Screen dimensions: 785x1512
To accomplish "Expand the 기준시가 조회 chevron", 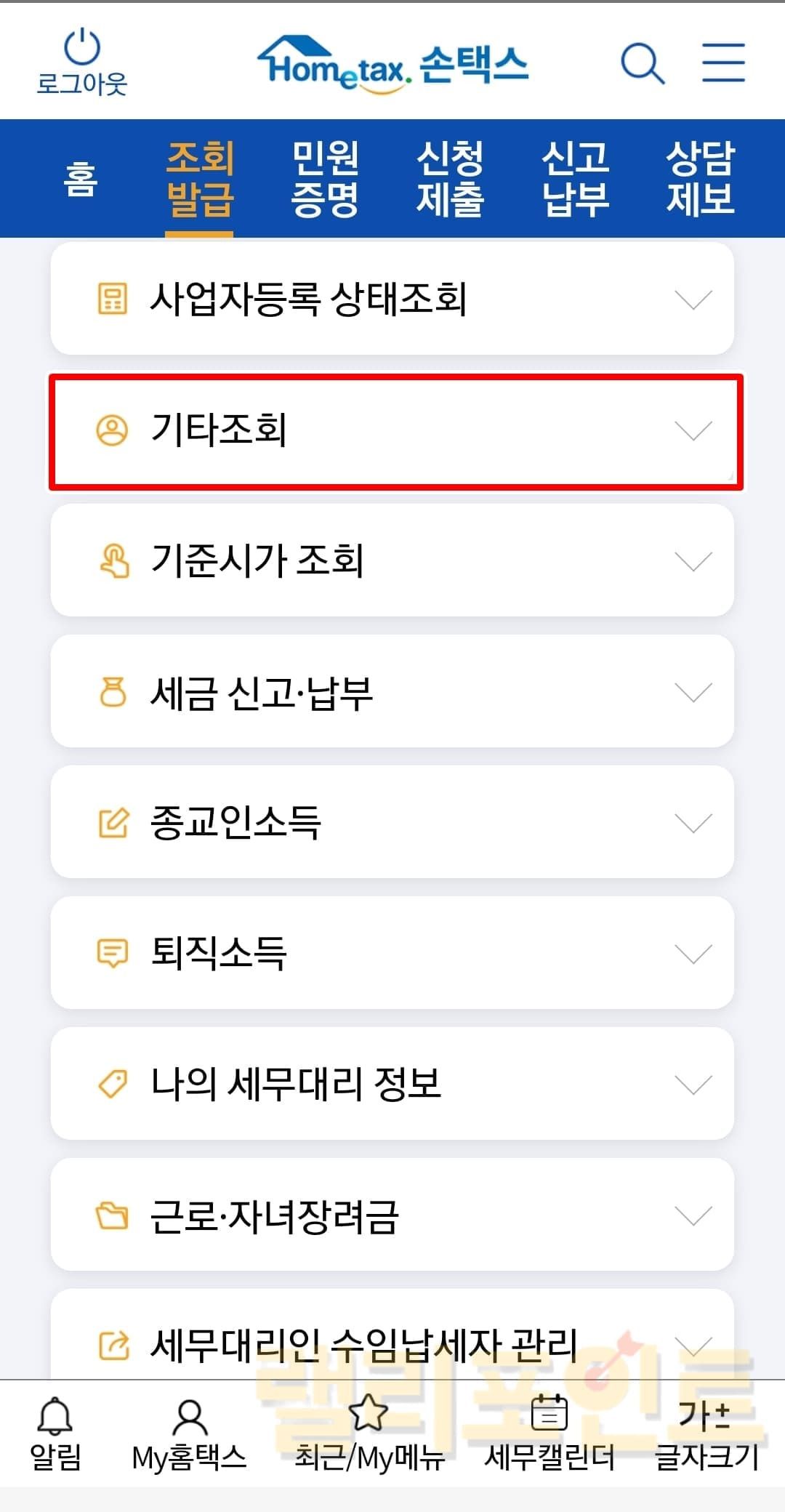I will (693, 561).
